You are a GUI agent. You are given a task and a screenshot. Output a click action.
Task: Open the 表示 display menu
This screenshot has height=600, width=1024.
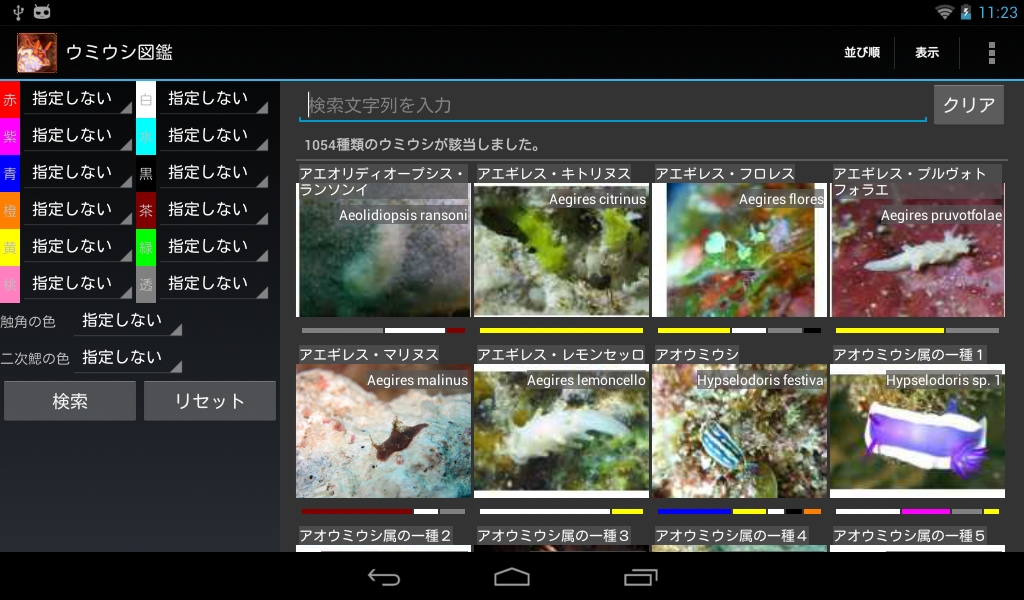(x=927, y=52)
